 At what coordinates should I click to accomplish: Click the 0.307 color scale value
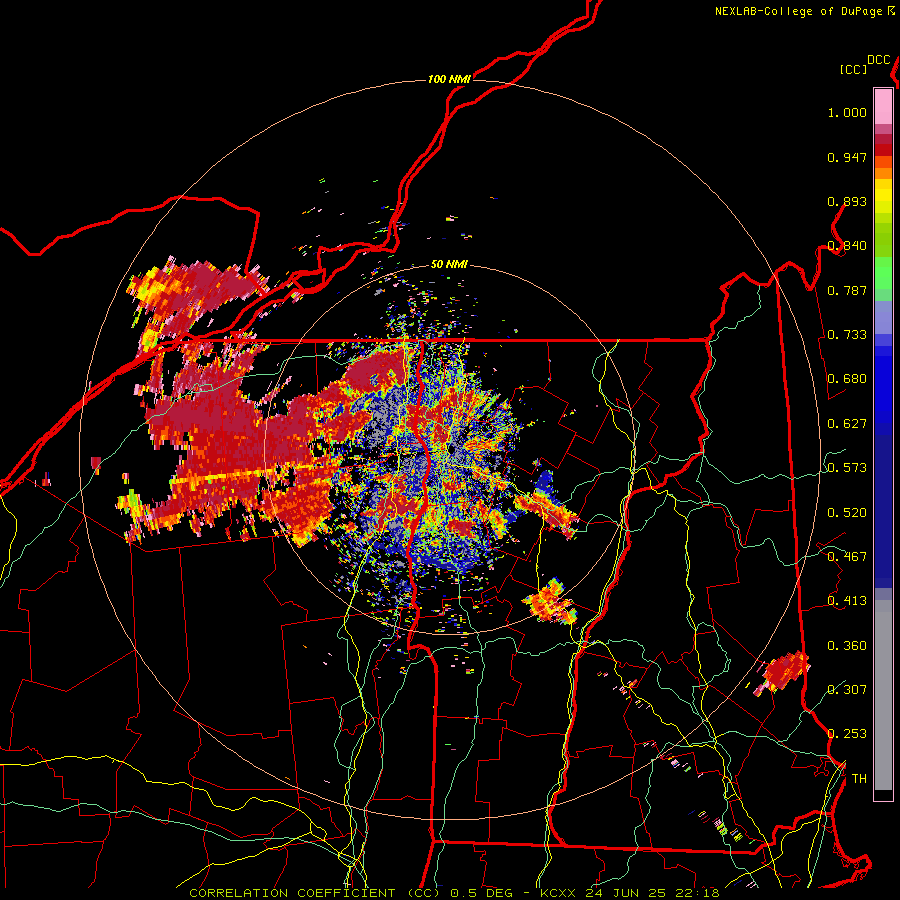coord(847,690)
